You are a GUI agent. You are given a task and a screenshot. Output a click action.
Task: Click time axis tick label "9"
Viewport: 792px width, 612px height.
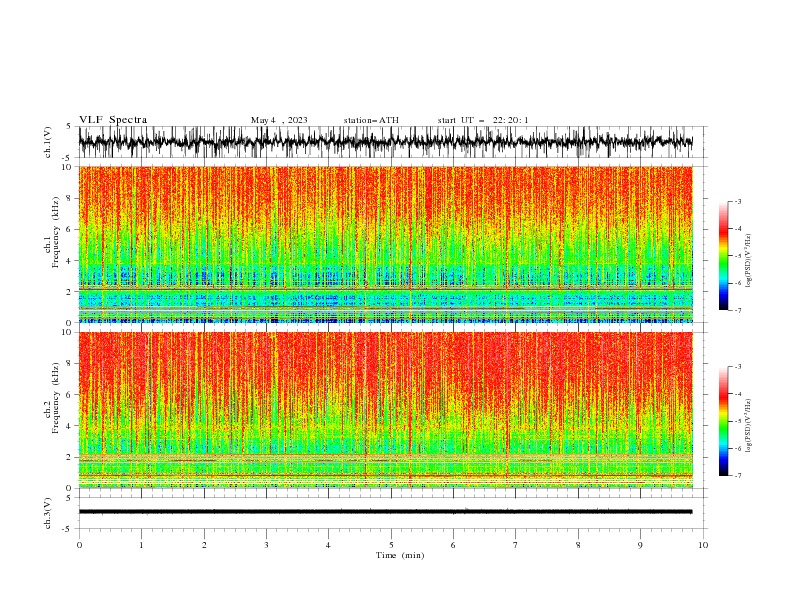[x=640, y=545]
